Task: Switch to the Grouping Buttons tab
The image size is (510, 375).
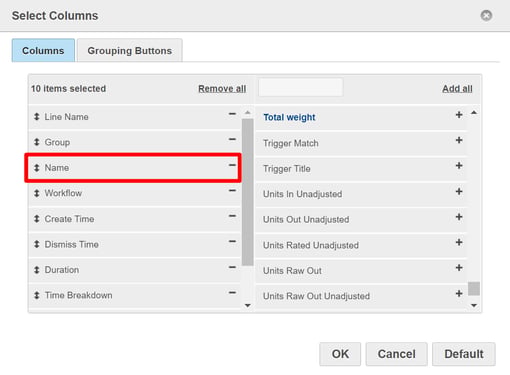Action: [130, 50]
